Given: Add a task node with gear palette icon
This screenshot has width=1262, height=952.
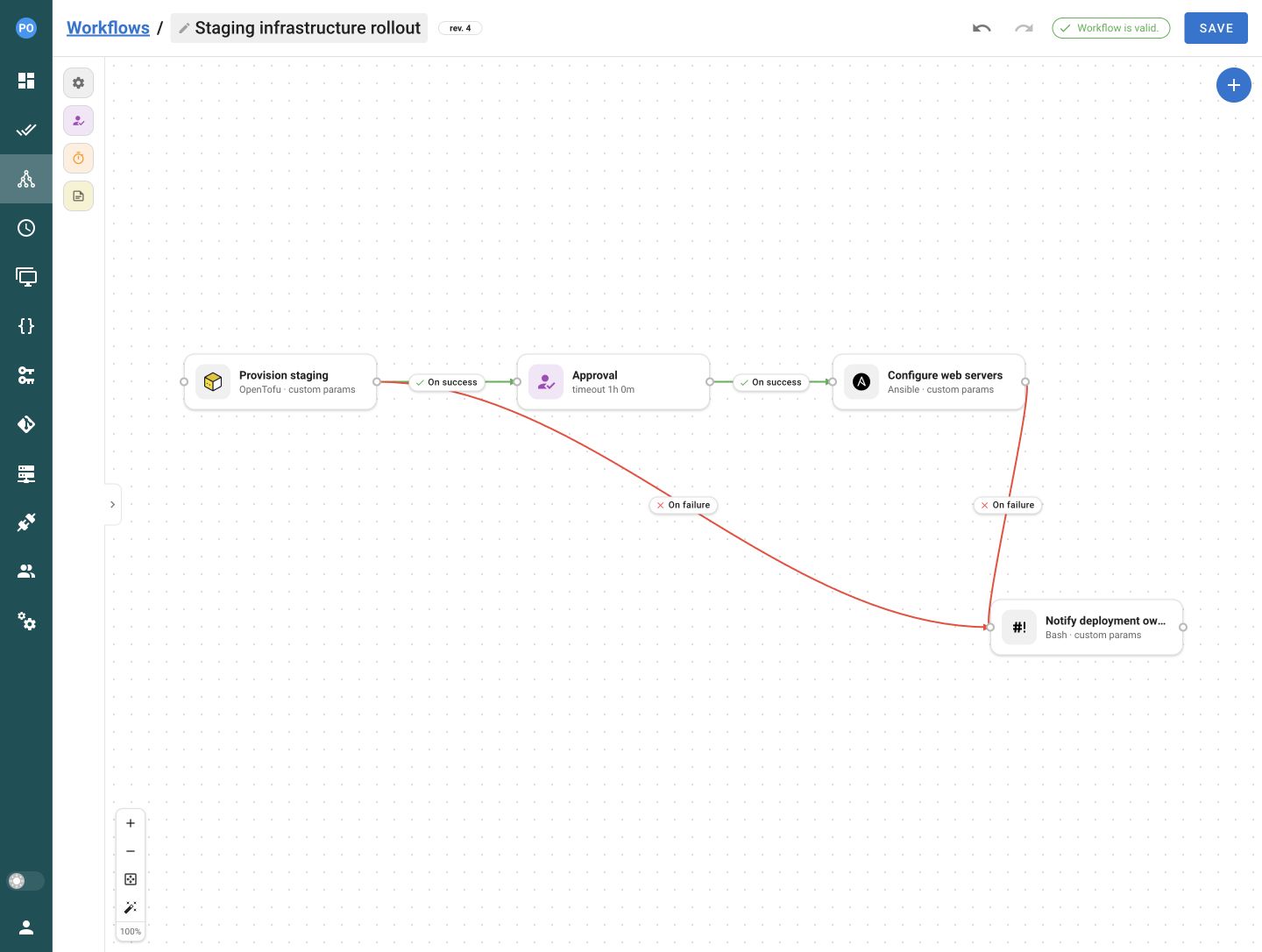Looking at the screenshot, I should 78,82.
